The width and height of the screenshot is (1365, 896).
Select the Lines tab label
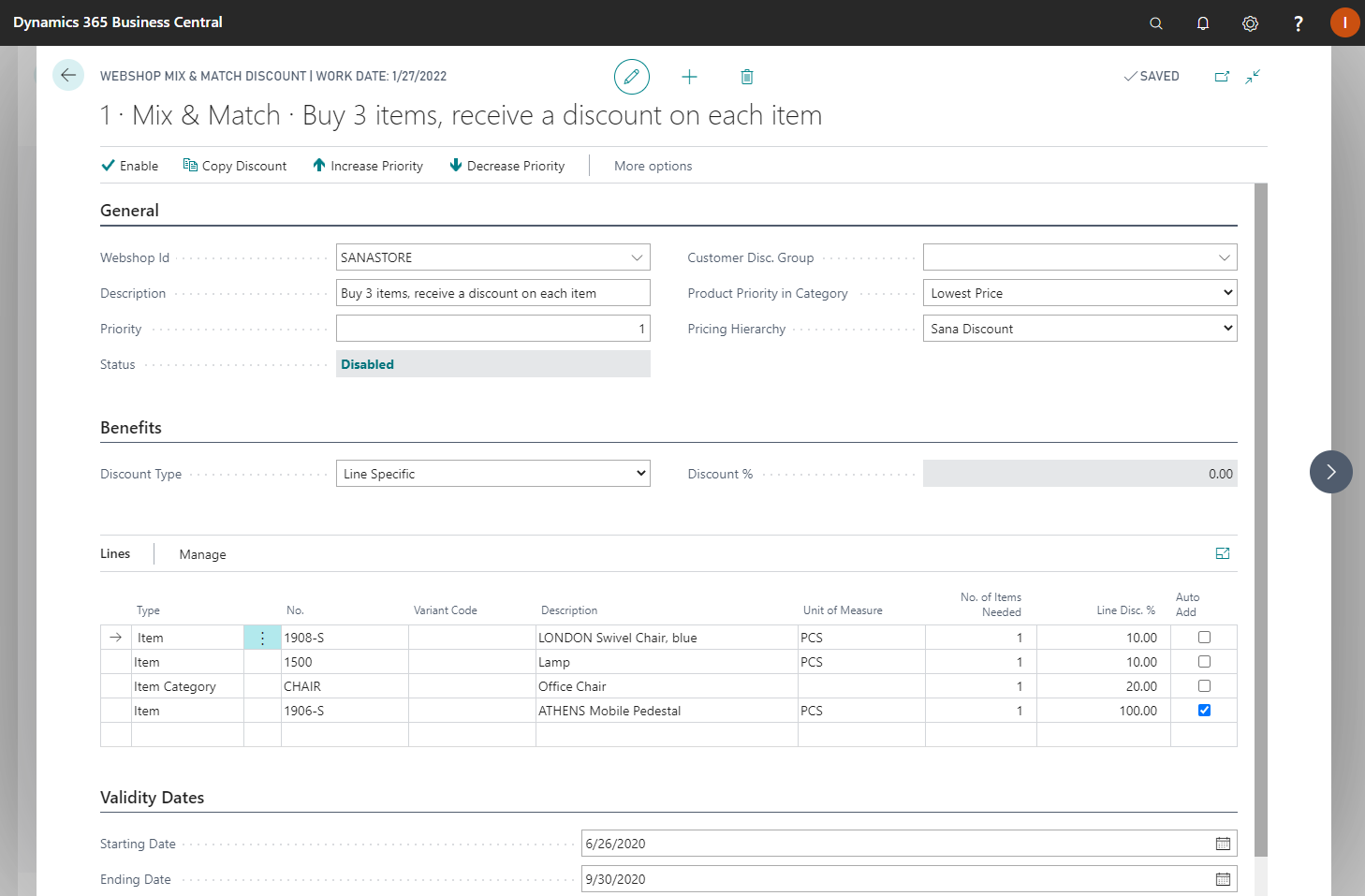(x=115, y=553)
